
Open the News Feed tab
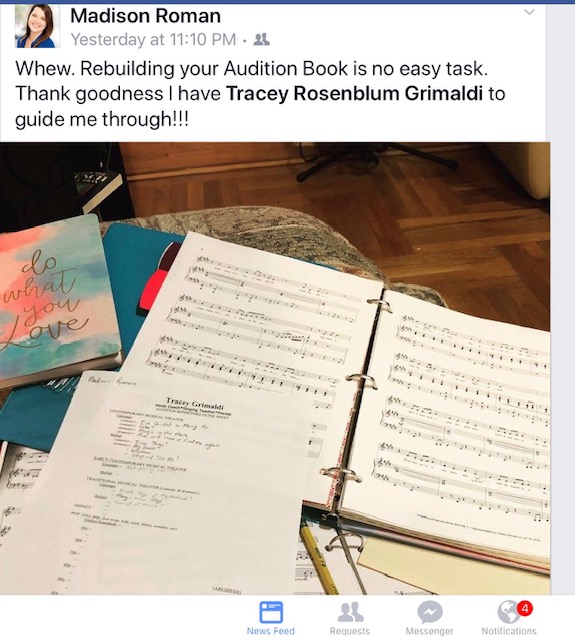click(271, 618)
